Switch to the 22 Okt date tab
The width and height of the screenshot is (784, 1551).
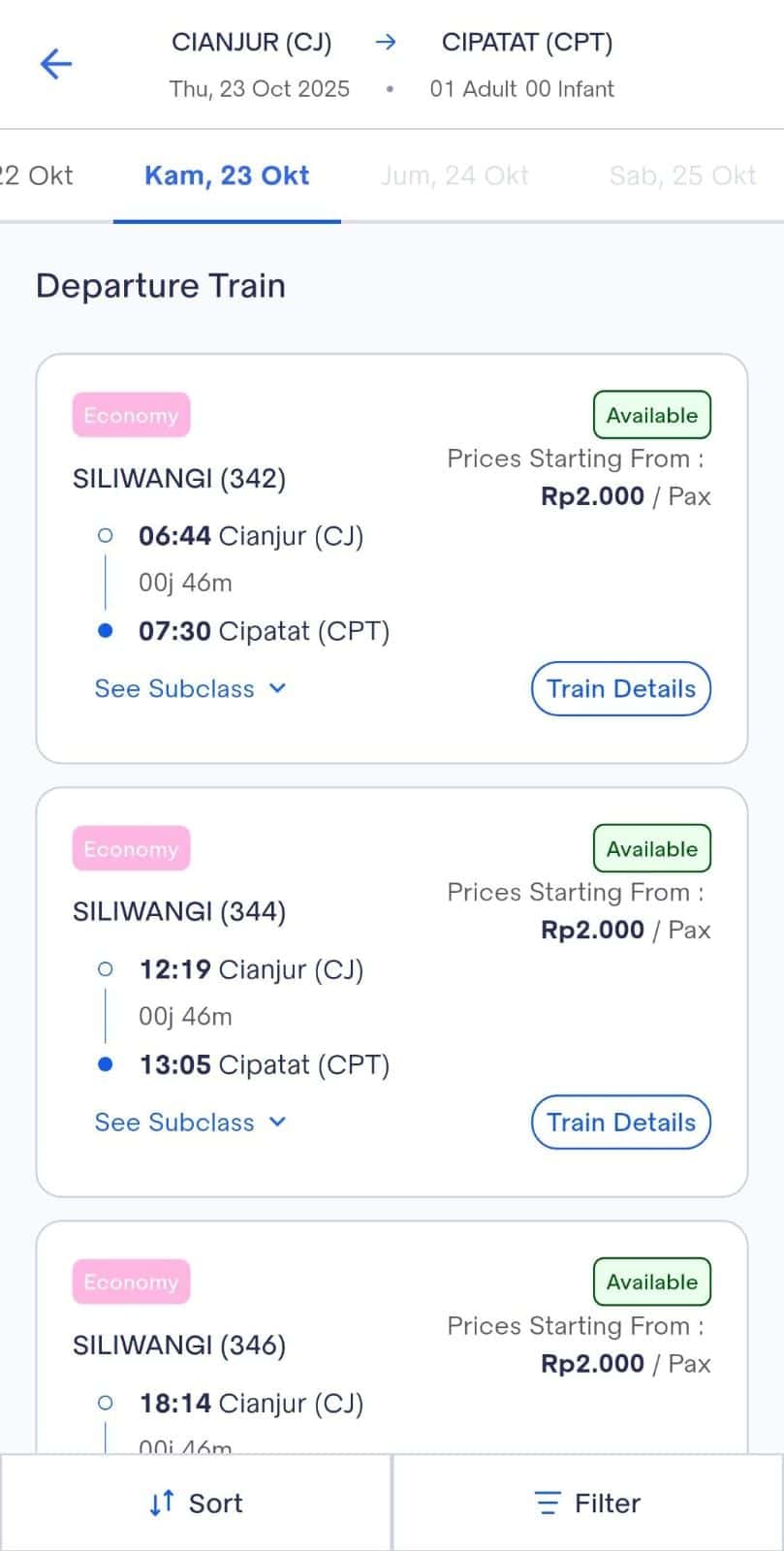(x=37, y=175)
